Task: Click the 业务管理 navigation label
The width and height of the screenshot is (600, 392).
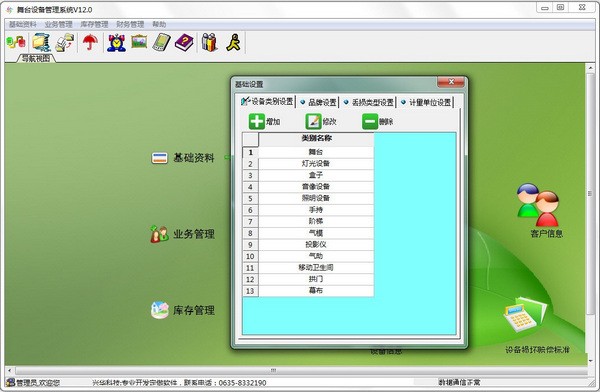Action: tap(194, 234)
